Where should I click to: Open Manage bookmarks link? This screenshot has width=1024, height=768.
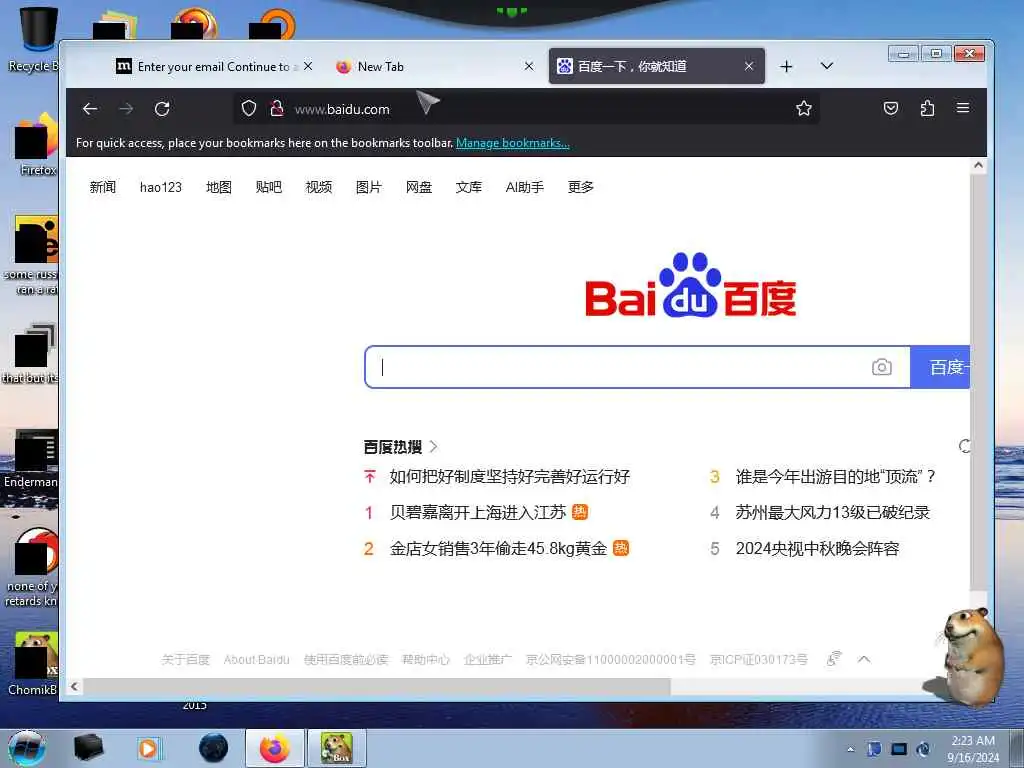[513, 143]
